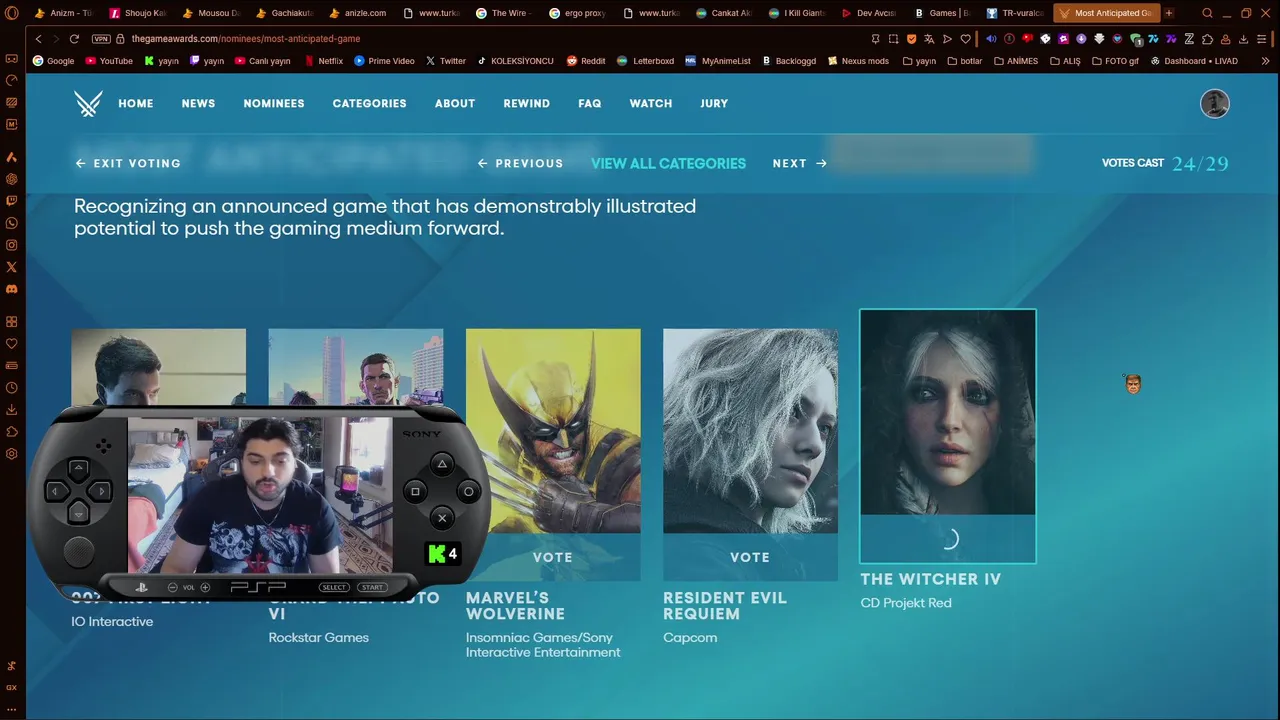The height and width of the screenshot is (720, 1280).
Task: Open WhatsApp from the sidebar
Action: (x=12, y=223)
